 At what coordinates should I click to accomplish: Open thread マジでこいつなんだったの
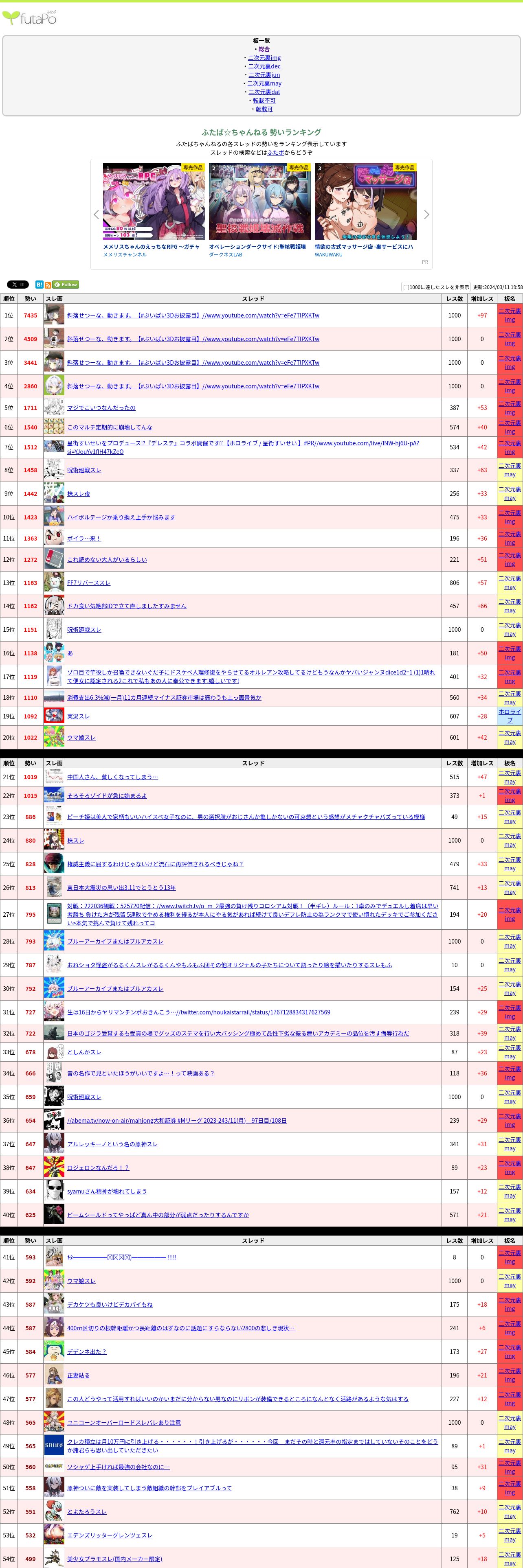pyautogui.click(x=101, y=408)
